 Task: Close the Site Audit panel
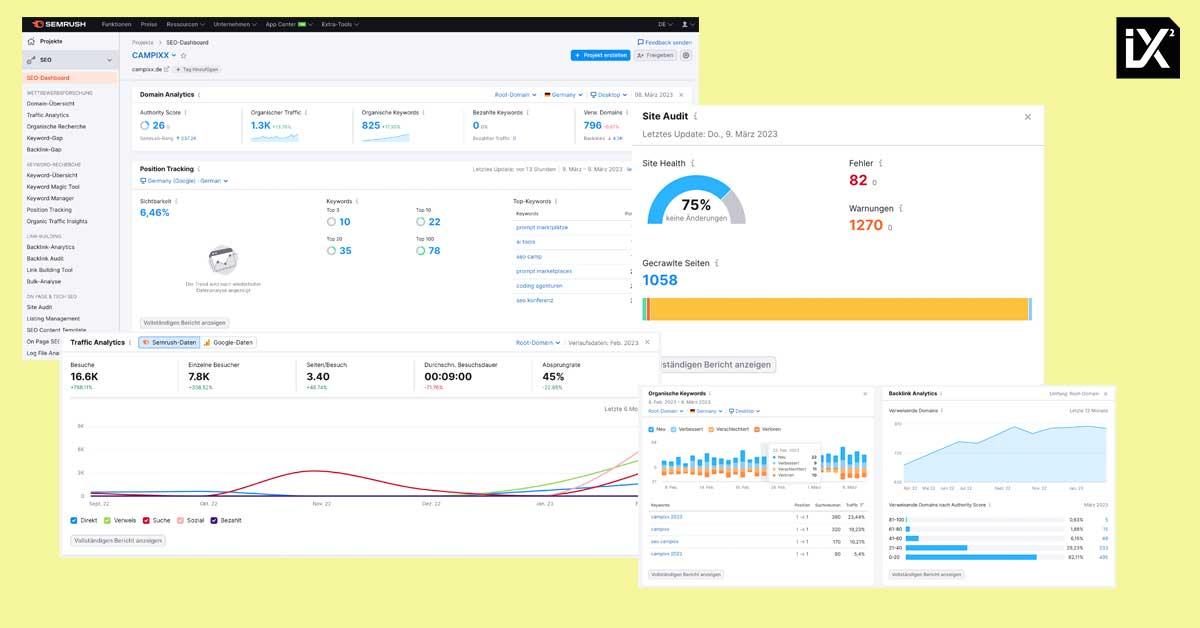pyautogui.click(x=1027, y=117)
